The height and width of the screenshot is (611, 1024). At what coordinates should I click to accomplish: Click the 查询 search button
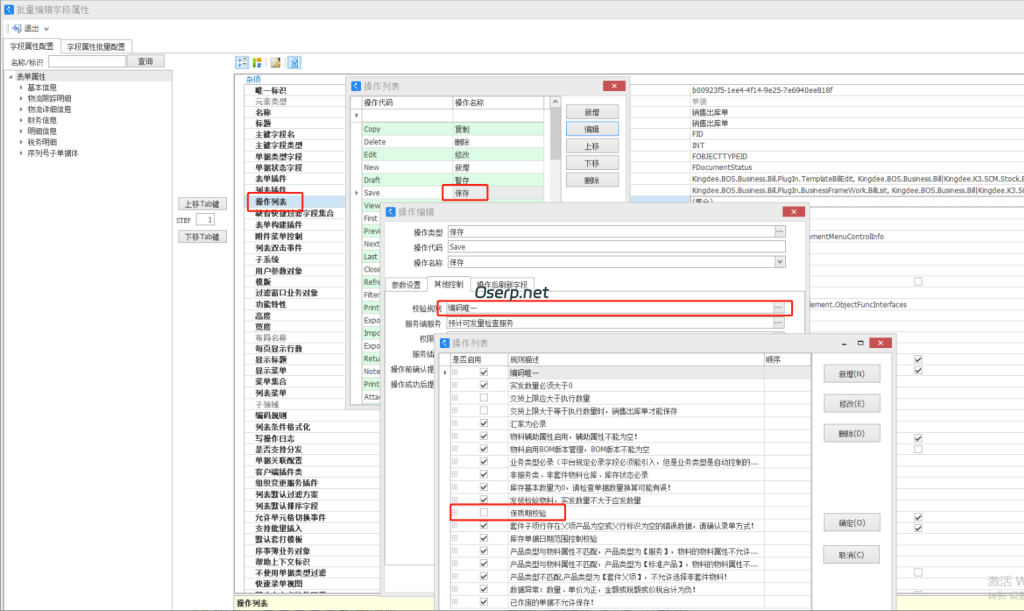pyautogui.click(x=146, y=61)
